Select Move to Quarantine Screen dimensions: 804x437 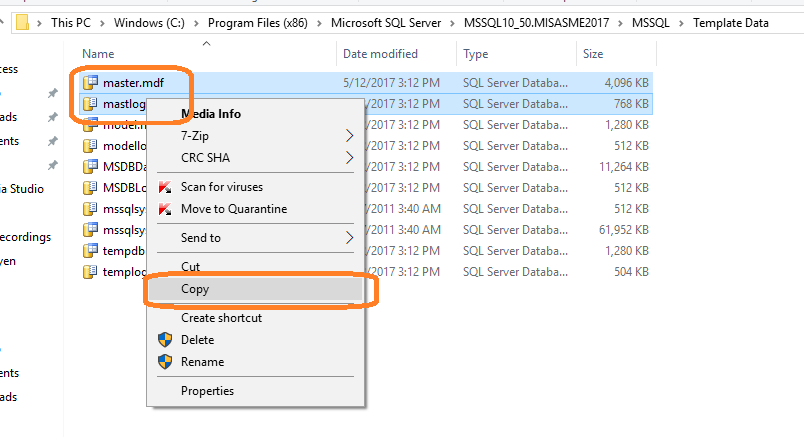pyautogui.click(x=255, y=209)
